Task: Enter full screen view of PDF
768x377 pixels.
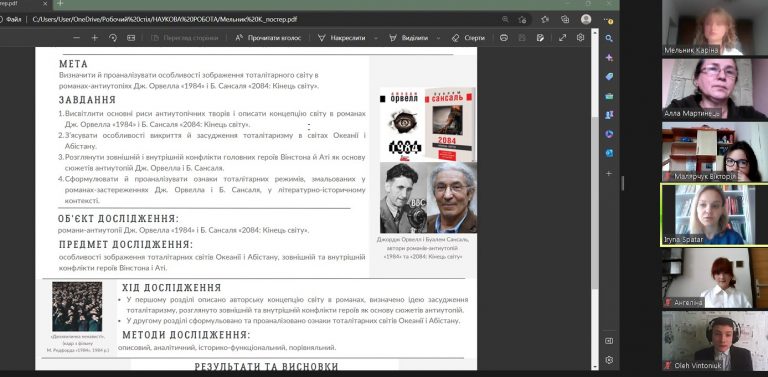Action: (562, 38)
